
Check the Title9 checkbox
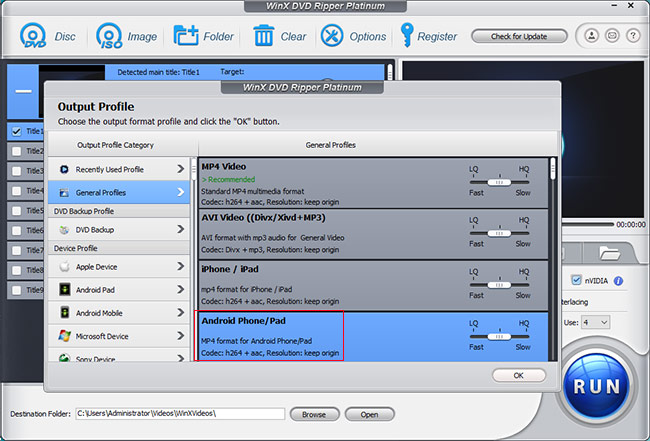point(17,290)
